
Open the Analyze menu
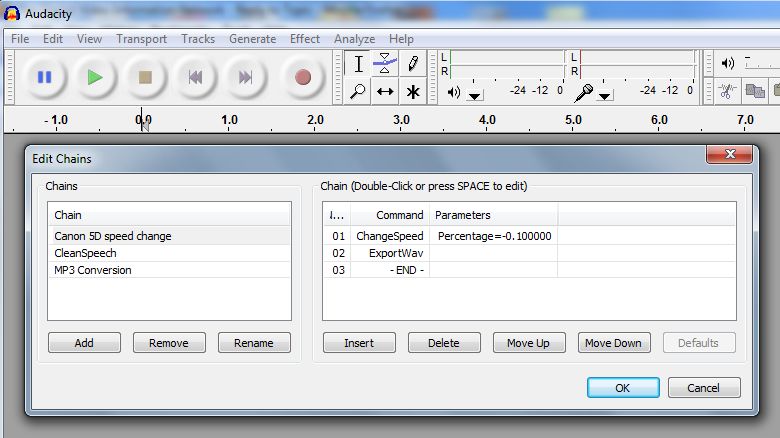pos(355,39)
